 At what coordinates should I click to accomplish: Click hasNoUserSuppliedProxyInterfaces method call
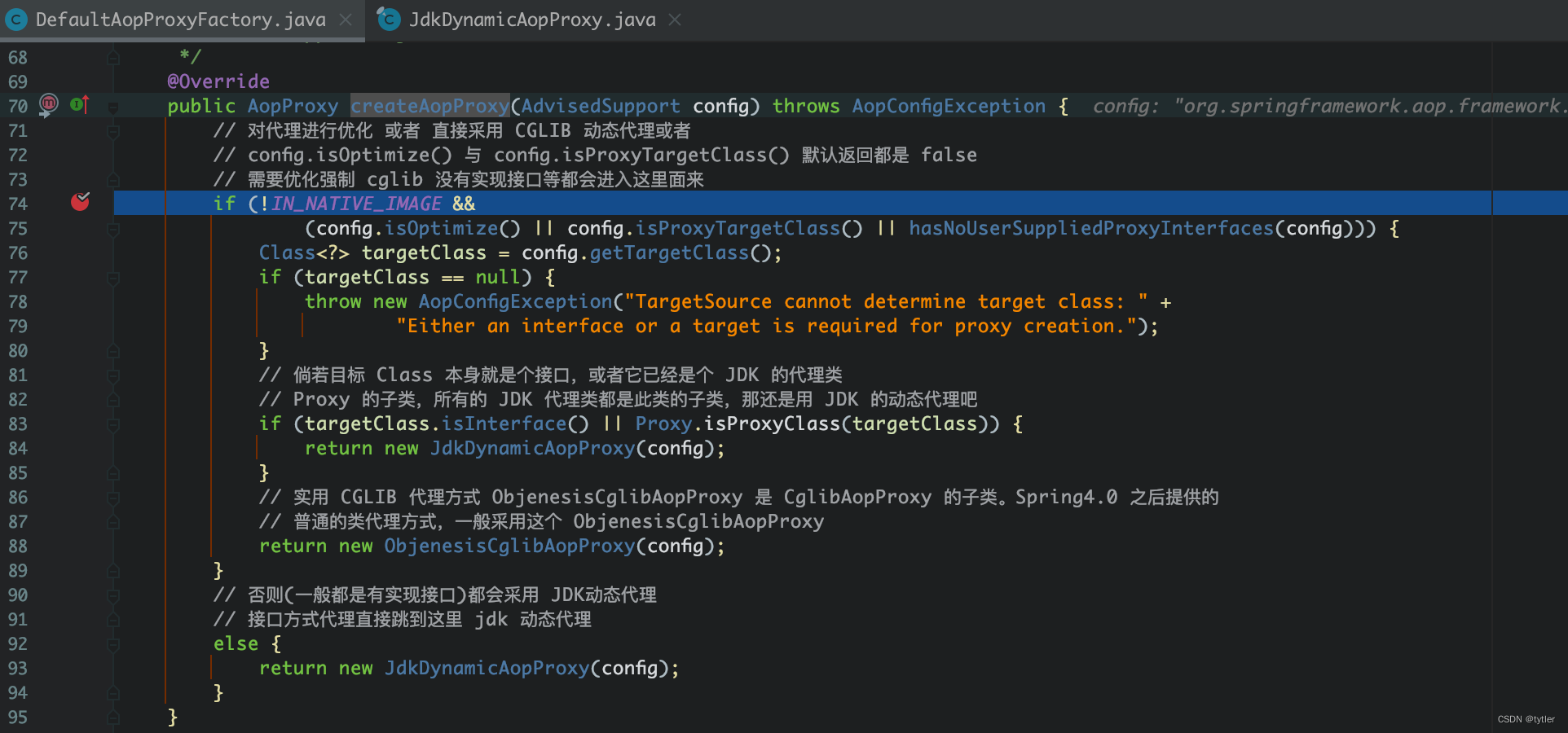[1091, 228]
